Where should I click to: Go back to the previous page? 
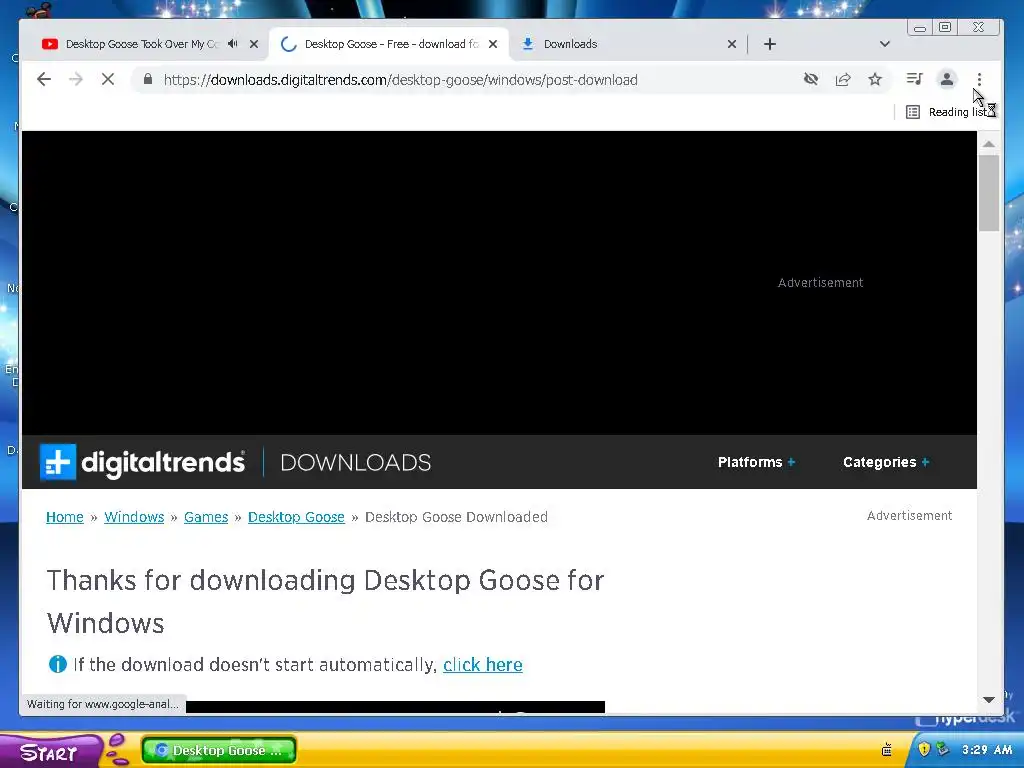(x=44, y=80)
